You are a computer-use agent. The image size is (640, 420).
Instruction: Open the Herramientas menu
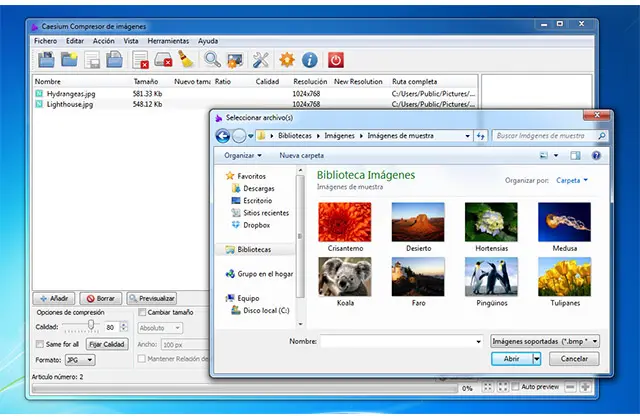(167, 41)
